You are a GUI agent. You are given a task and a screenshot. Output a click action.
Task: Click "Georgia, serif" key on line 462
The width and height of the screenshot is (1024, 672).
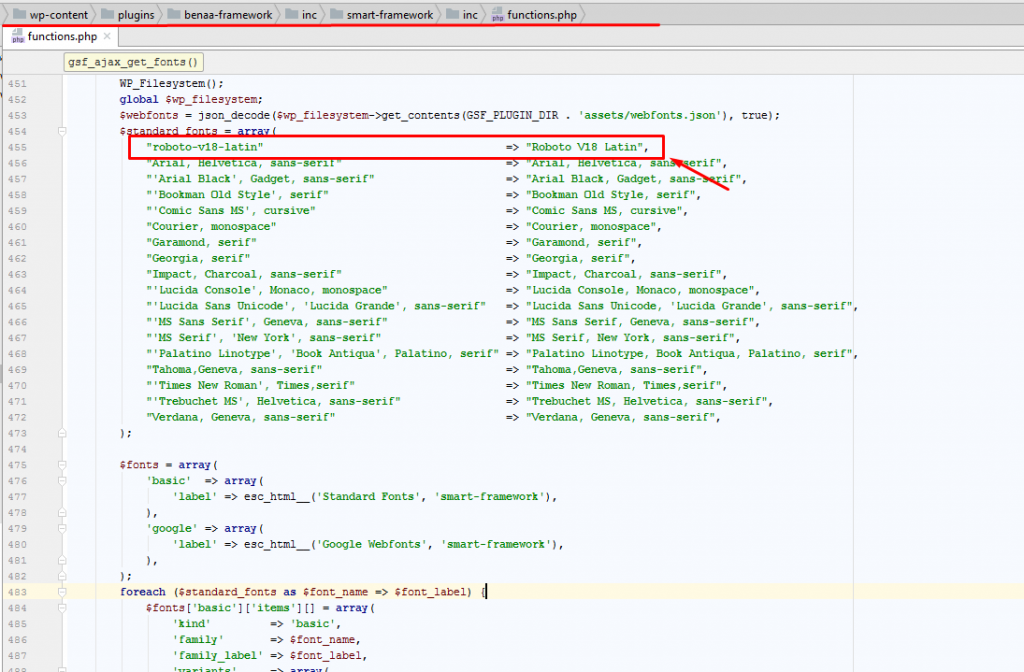tap(198, 258)
